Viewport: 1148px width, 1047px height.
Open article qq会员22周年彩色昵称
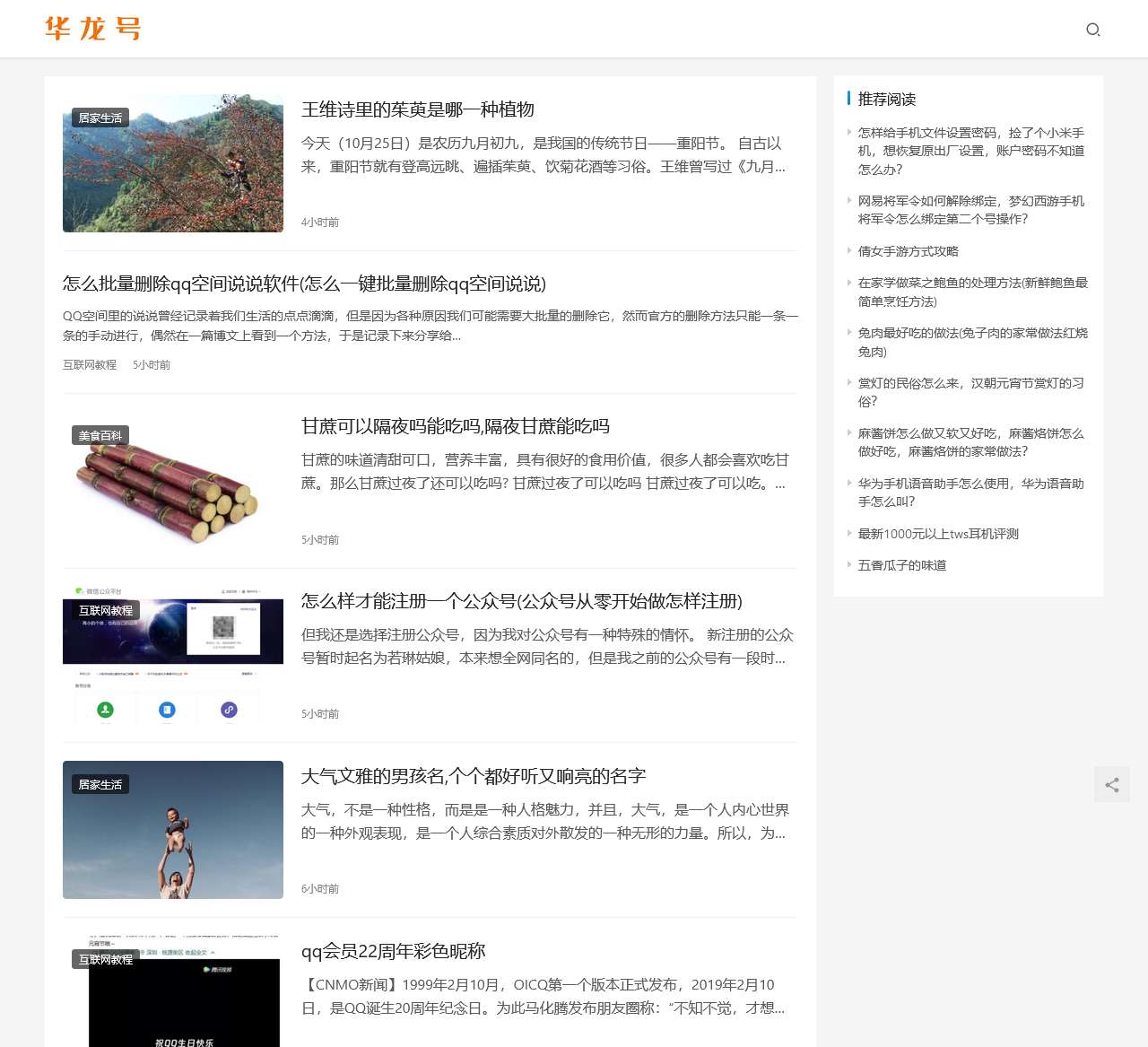[x=393, y=951]
